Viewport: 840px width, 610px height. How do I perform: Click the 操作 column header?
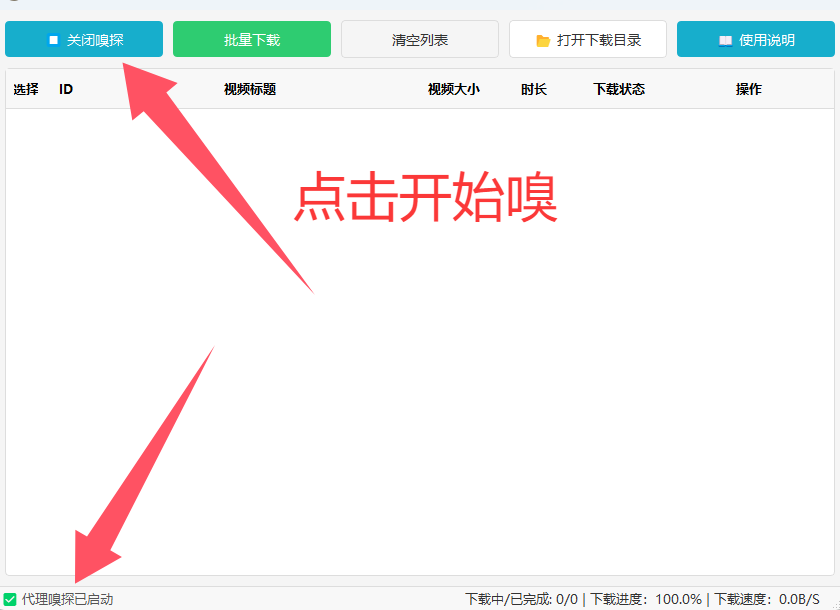[x=749, y=89]
